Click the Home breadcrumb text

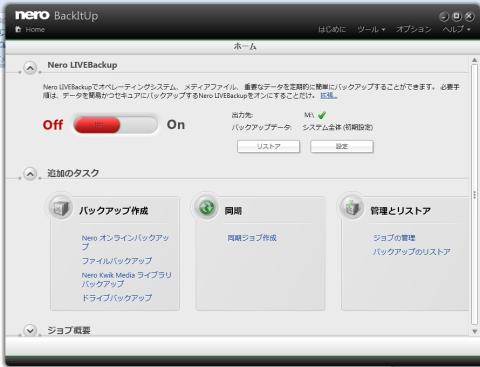coord(35,30)
